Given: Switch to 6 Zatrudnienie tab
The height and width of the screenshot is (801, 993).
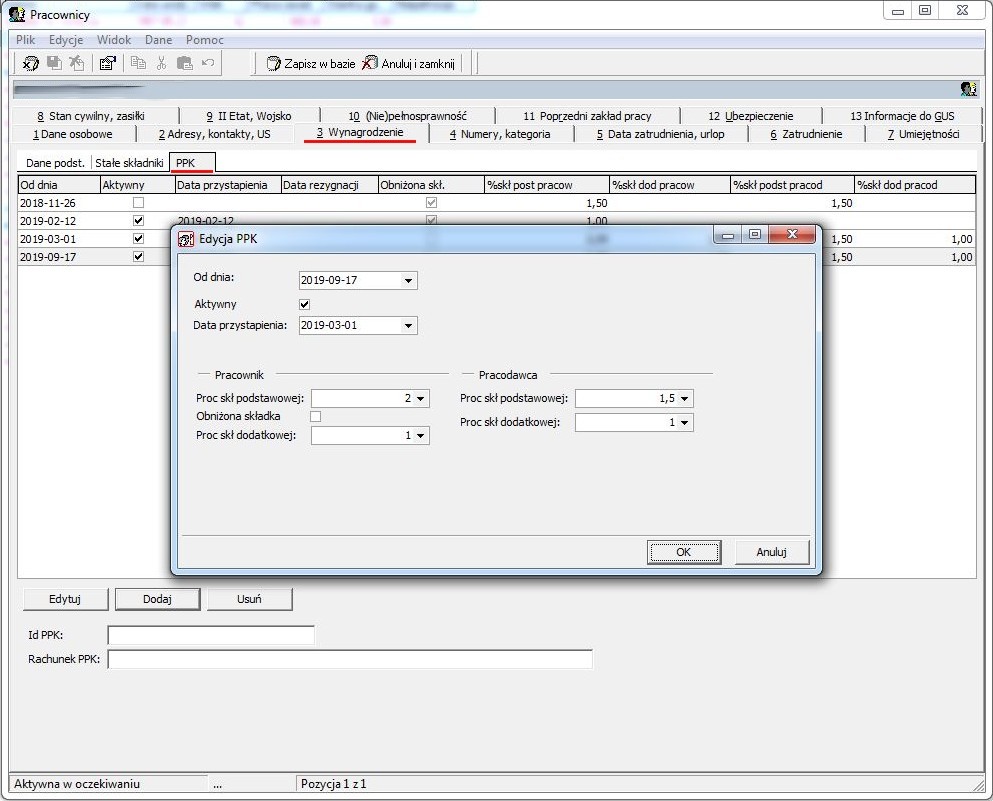Looking at the screenshot, I should (x=806, y=134).
